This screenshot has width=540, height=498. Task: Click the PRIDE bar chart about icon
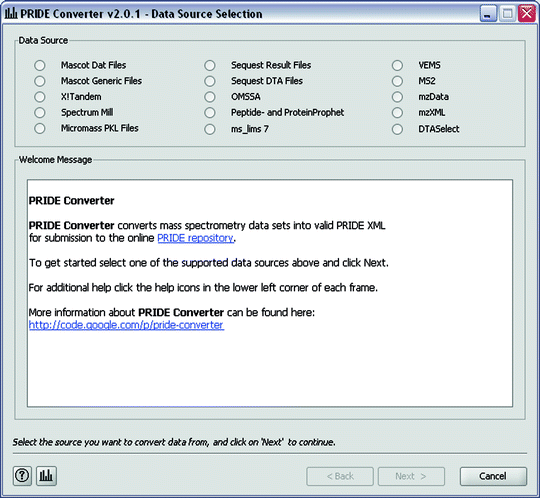pos(46,476)
